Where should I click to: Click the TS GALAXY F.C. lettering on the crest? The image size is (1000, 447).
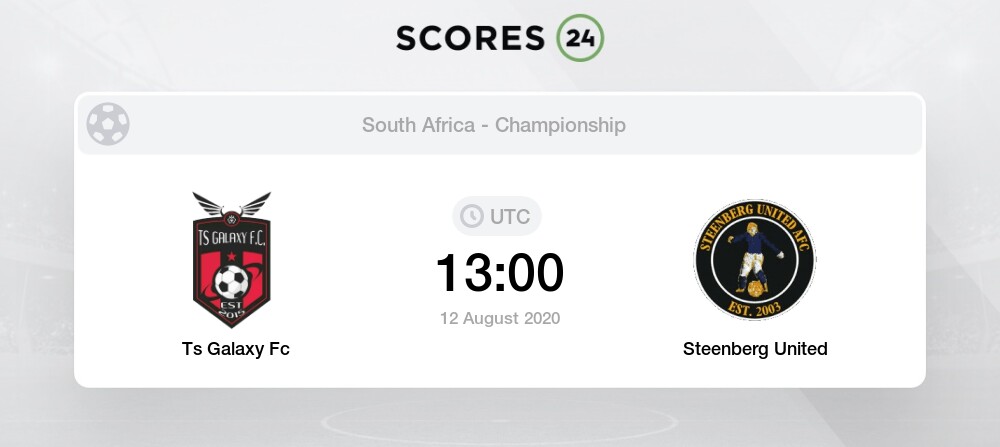coord(231,238)
